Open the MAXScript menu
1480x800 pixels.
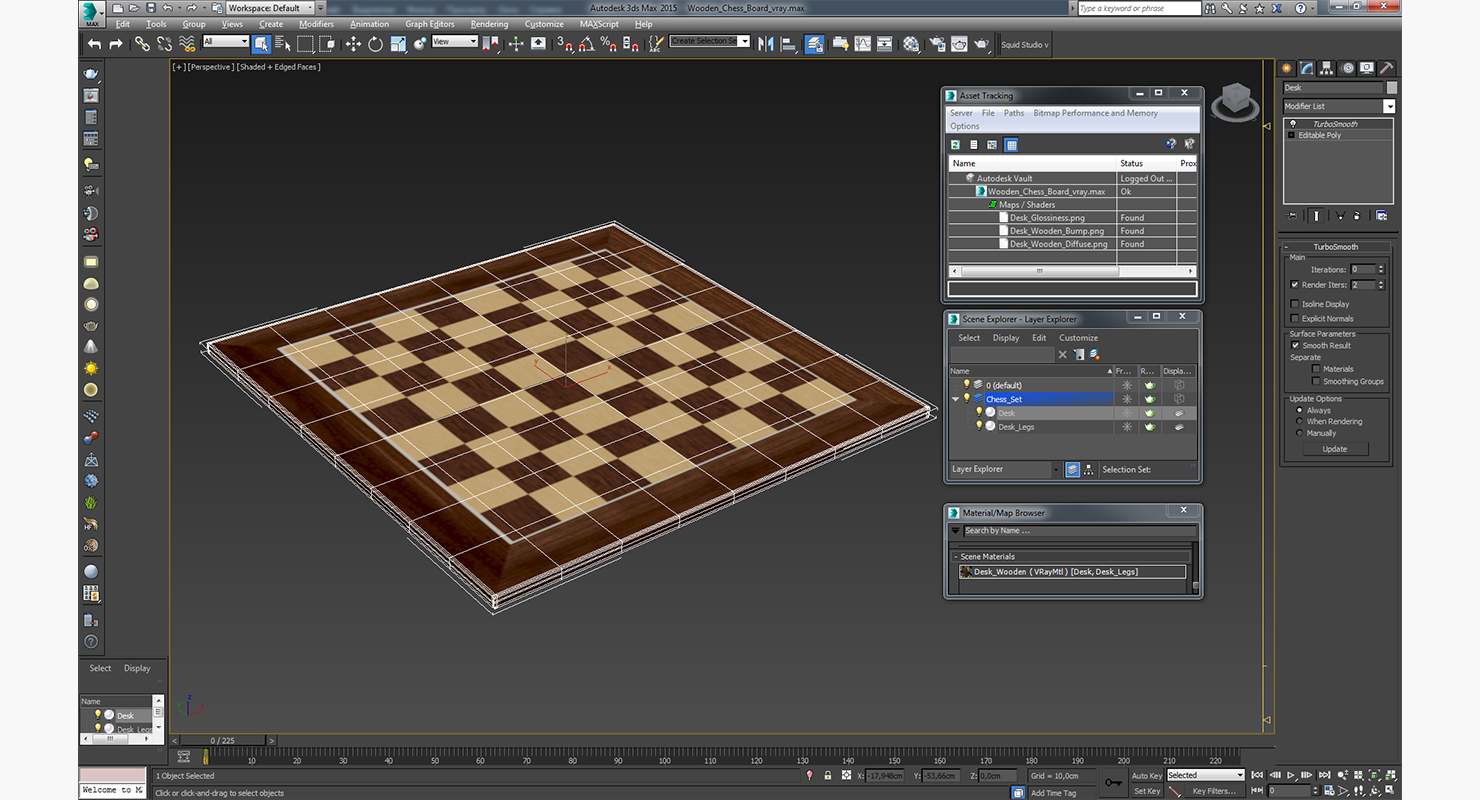tap(599, 24)
